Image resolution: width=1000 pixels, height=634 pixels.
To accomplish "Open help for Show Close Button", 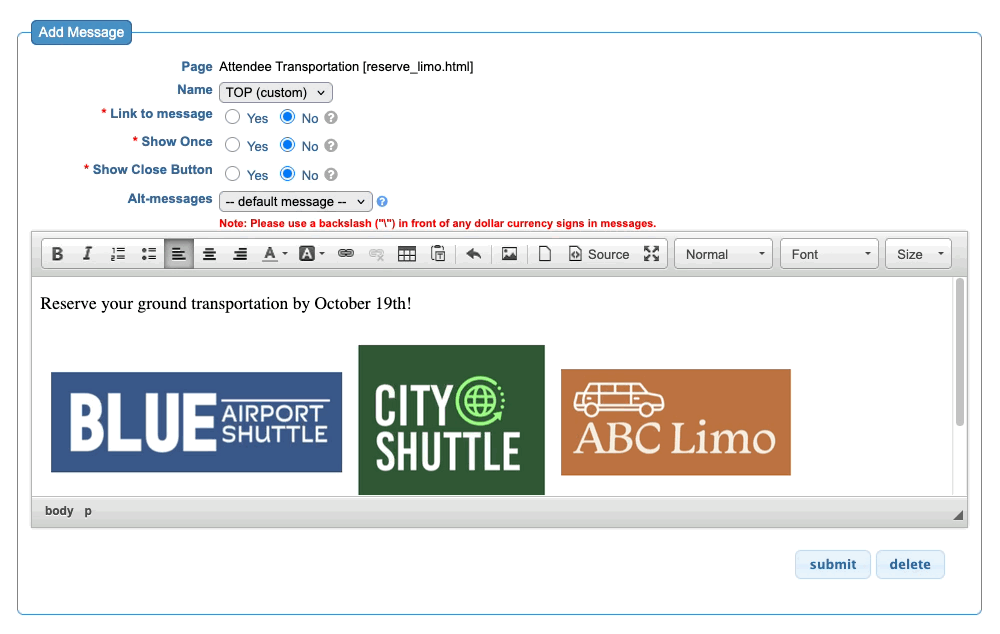I will point(331,174).
